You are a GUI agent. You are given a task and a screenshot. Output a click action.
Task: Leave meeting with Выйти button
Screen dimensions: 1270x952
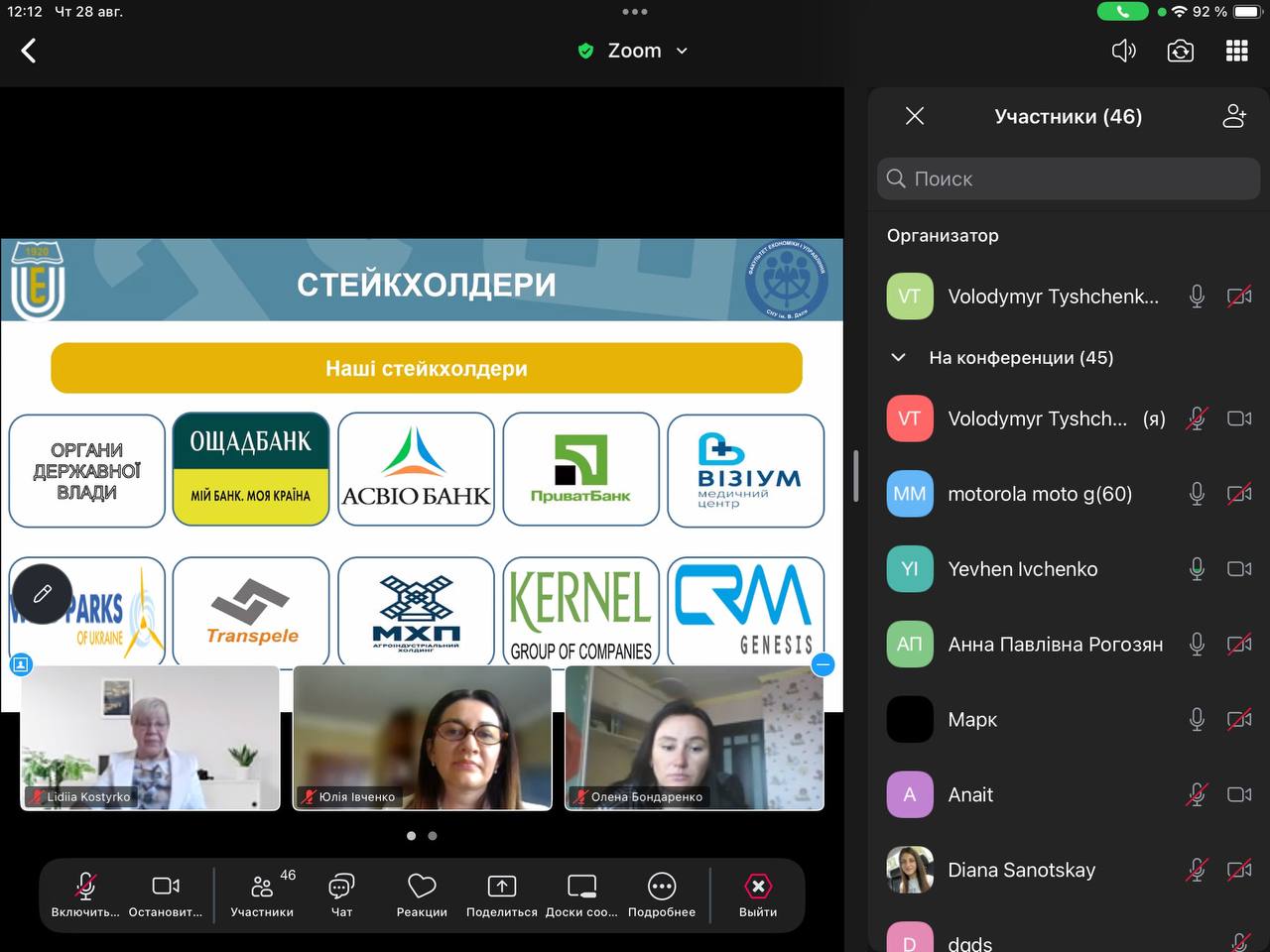(758, 893)
